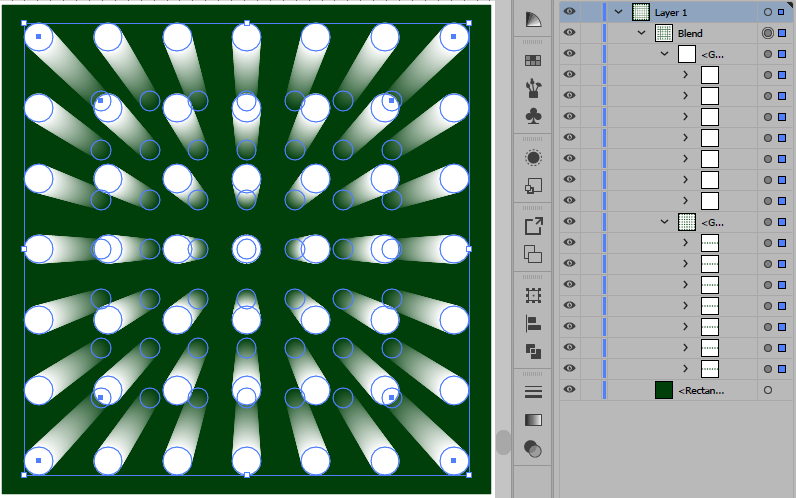The height and width of the screenshot is (498, 796).
Task: Hide last sub-item under white <G... group
Action: pos(570,200)
